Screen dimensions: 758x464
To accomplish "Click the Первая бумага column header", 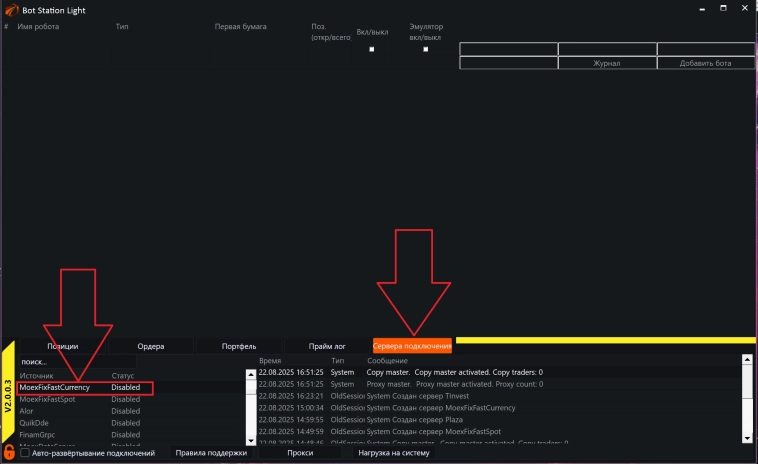I will tap(241, 27).
